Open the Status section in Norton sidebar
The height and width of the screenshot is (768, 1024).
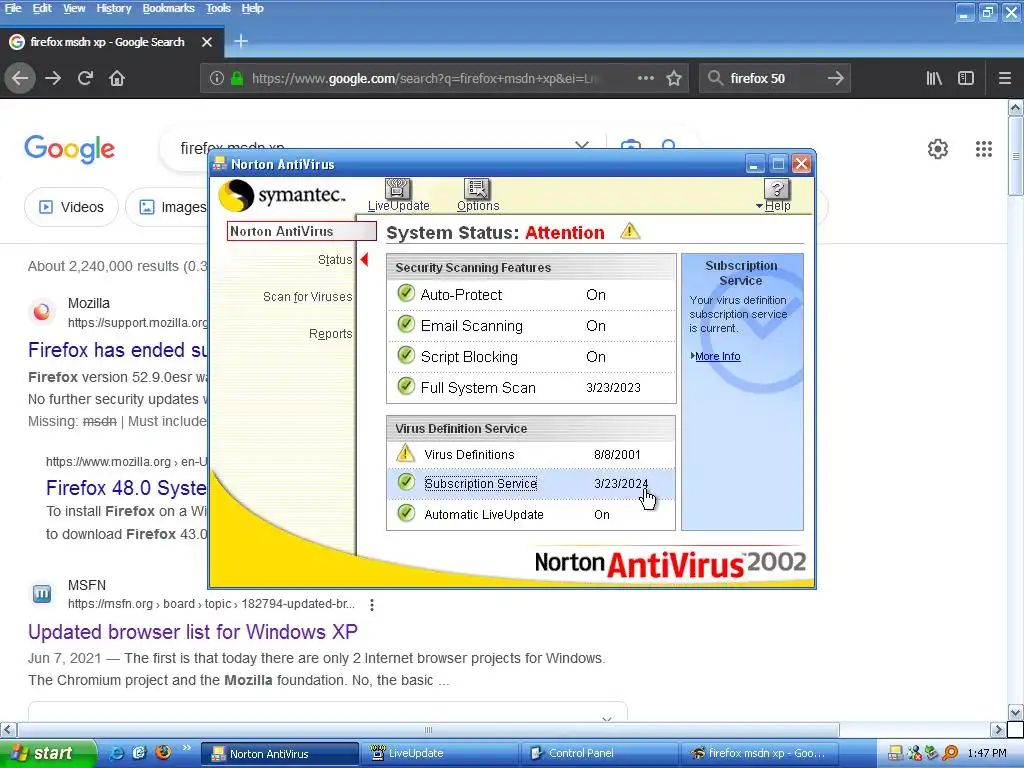335,259
